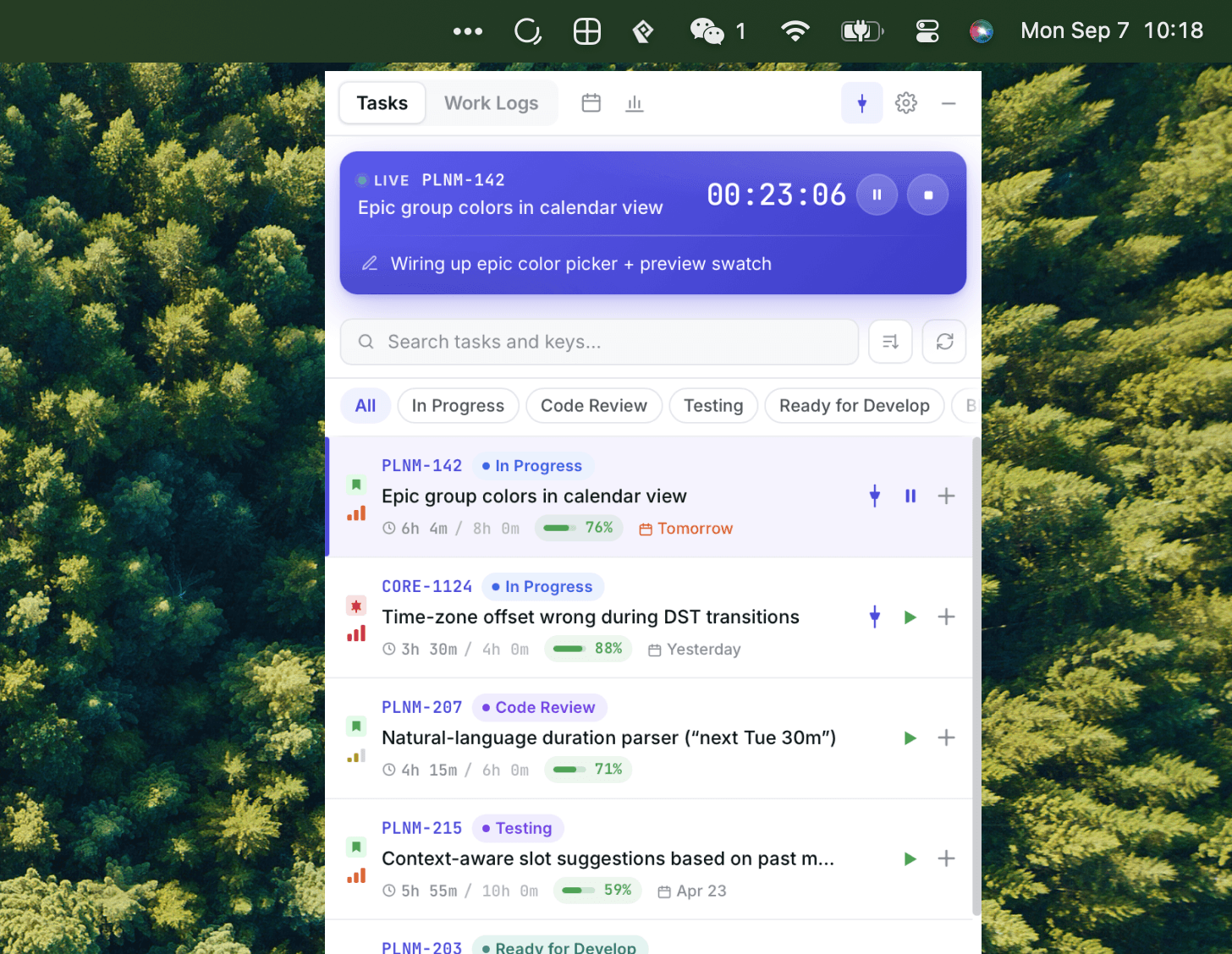Click In Progress badge on PLNM-142

click(x=533, y=466)
